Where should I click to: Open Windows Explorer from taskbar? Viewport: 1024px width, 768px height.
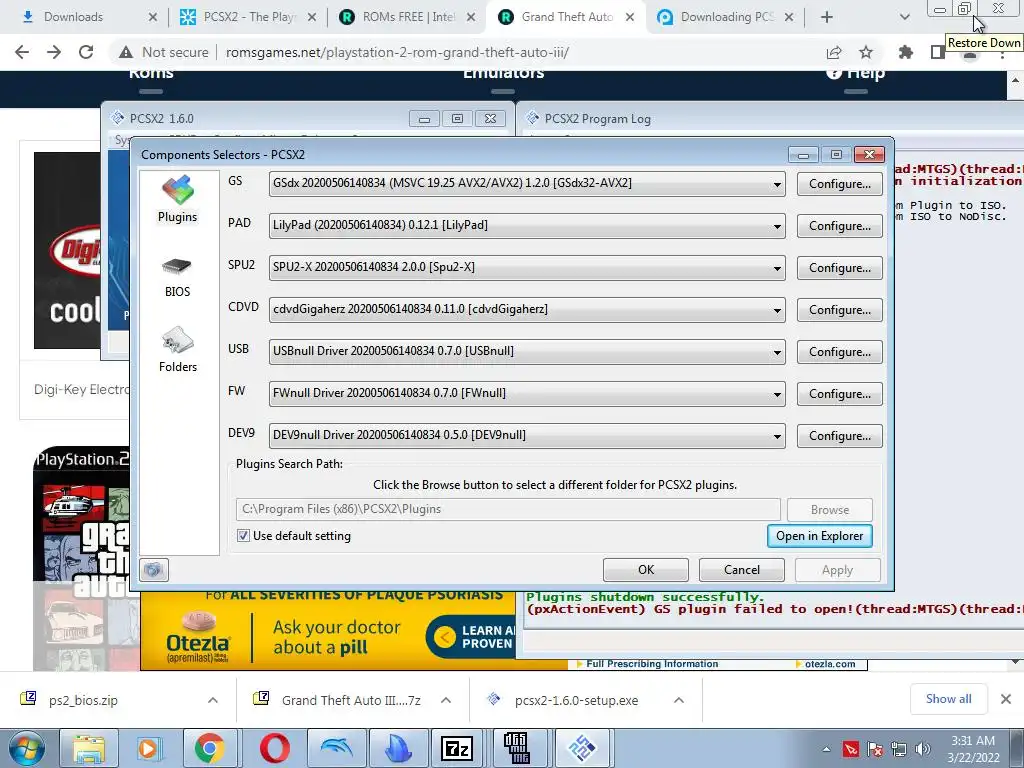click(x=88, y=748)
